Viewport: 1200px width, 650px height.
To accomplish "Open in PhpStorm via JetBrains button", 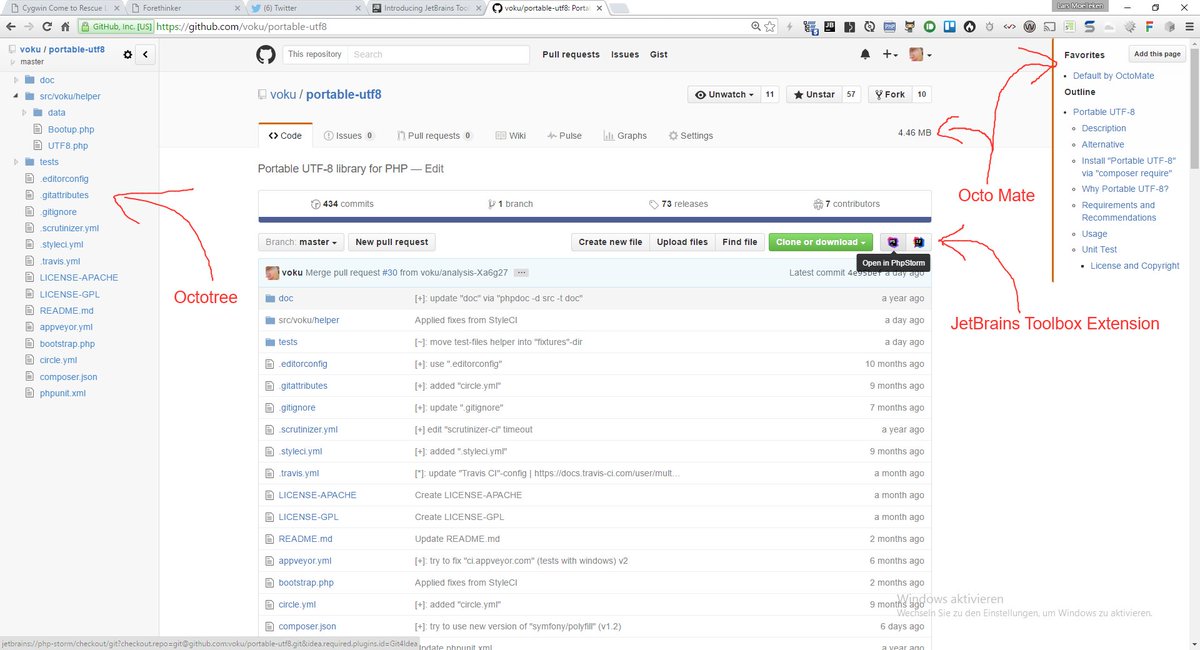I will pos(893,242).
